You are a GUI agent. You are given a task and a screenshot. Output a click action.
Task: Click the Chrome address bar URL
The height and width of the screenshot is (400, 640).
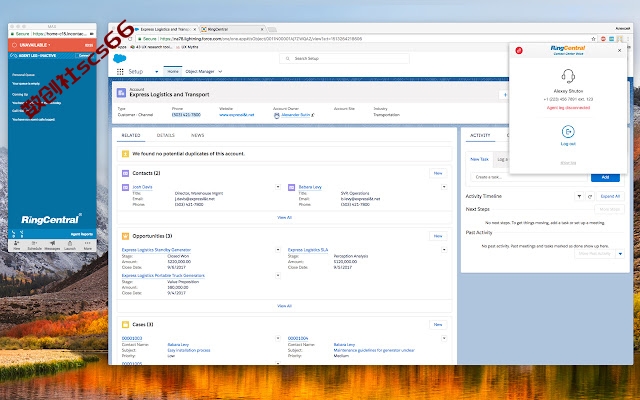tap(260, 39)
